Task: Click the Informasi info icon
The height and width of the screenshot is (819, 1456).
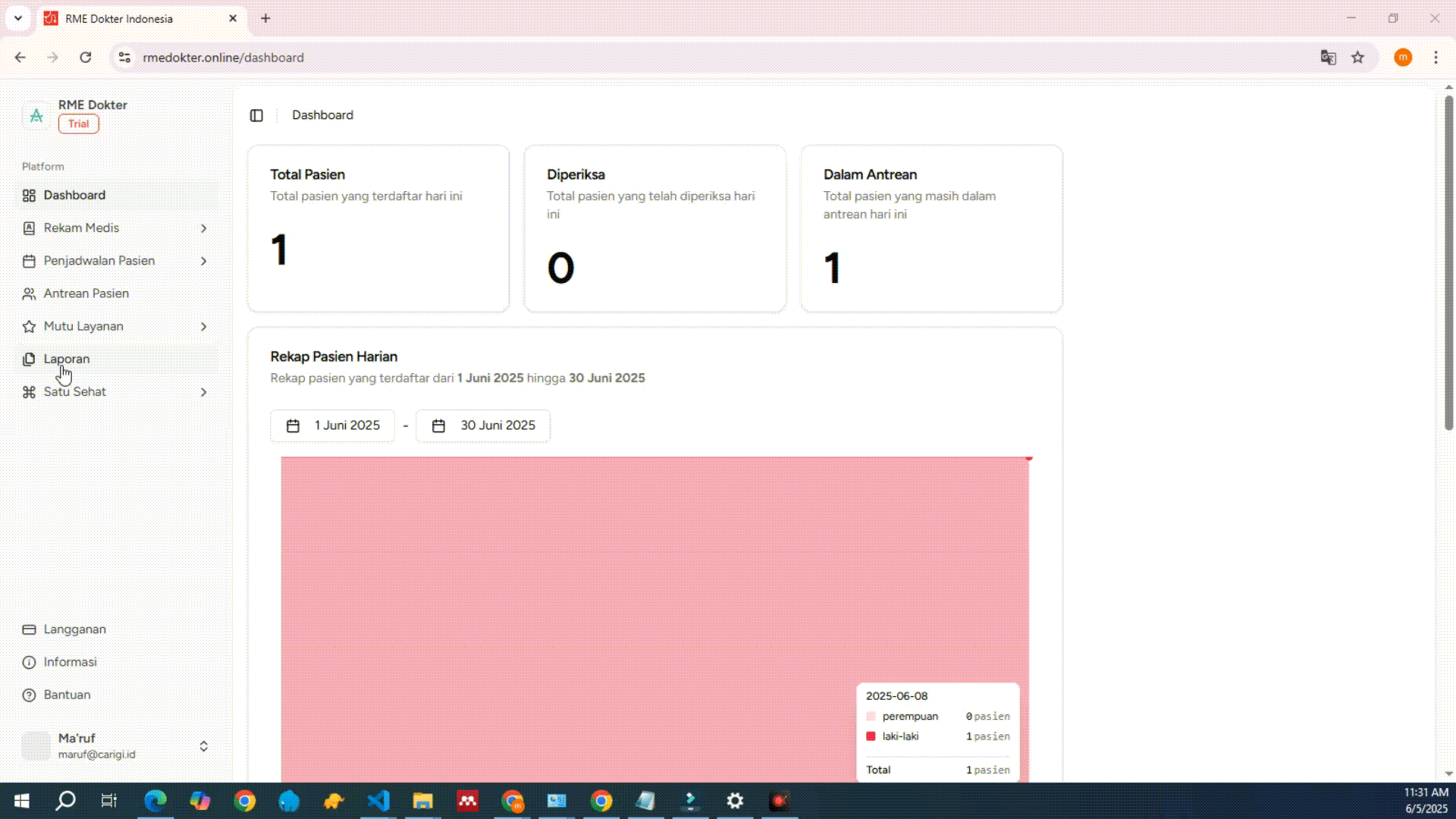Action: (x=29, y=662)
